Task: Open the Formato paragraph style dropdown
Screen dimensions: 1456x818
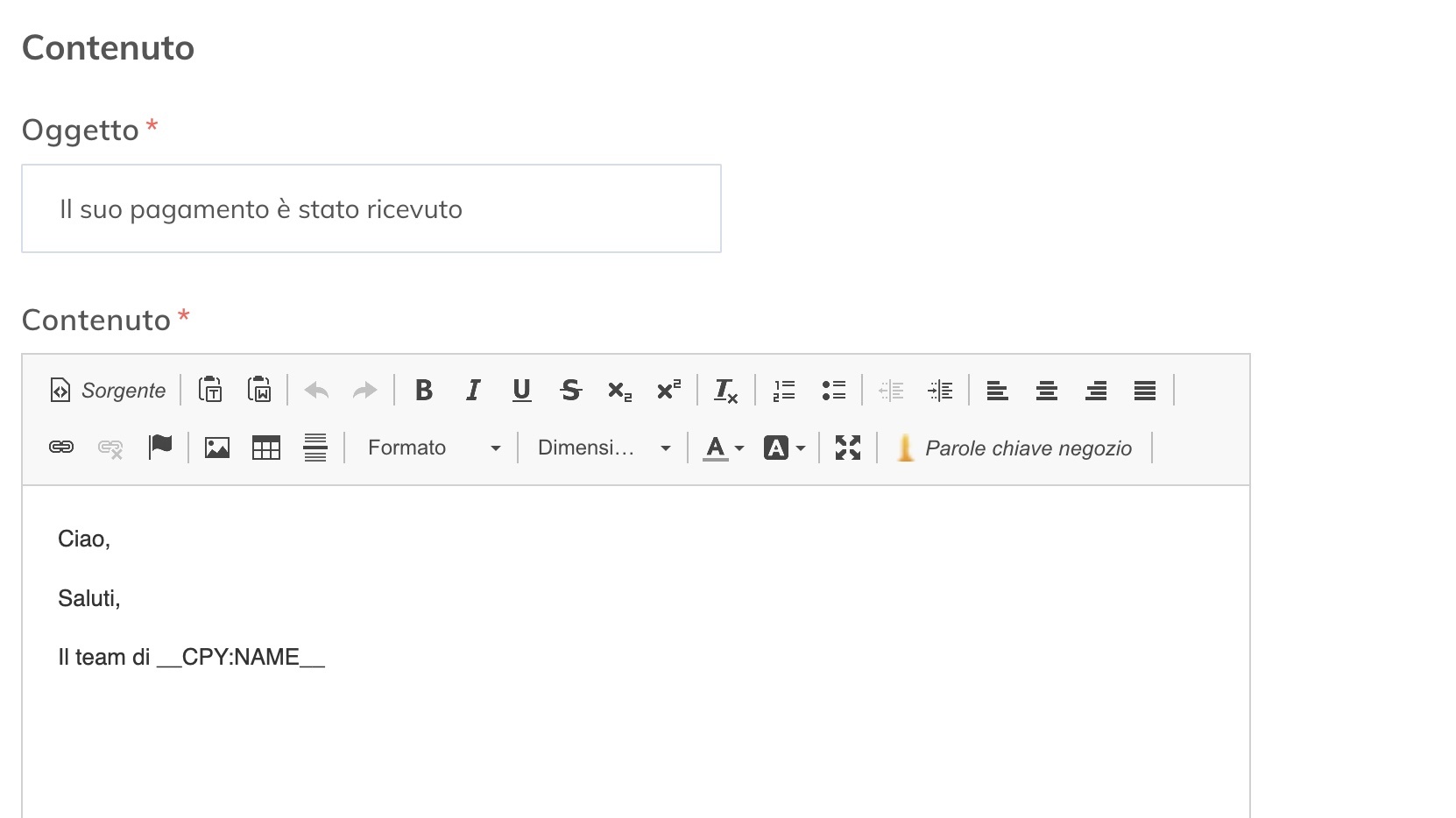Action: [x=432, y=448]
